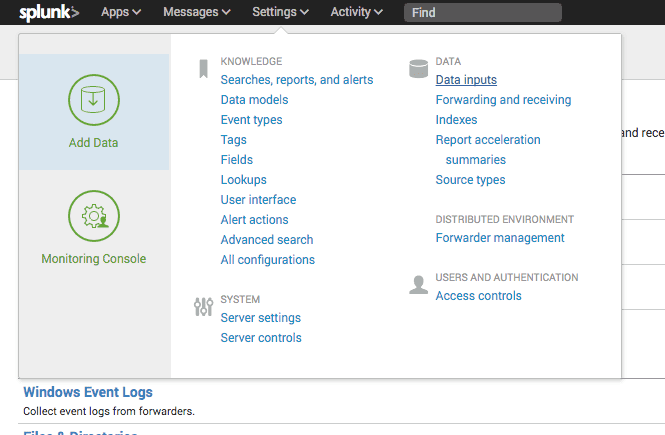Click the Add Data circular icon
Screen dimensions: 665x435
coord(93,100)
